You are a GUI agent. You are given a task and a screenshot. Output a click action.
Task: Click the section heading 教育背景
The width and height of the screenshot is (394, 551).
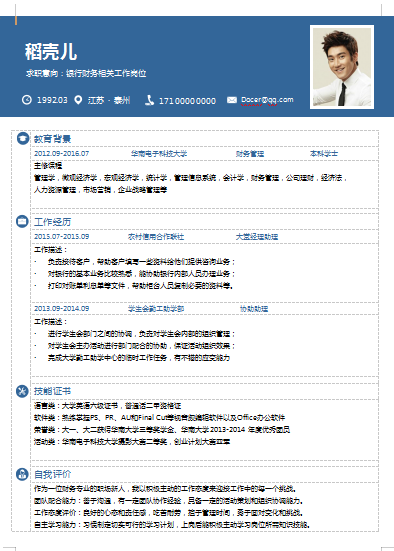pos(52,139)
